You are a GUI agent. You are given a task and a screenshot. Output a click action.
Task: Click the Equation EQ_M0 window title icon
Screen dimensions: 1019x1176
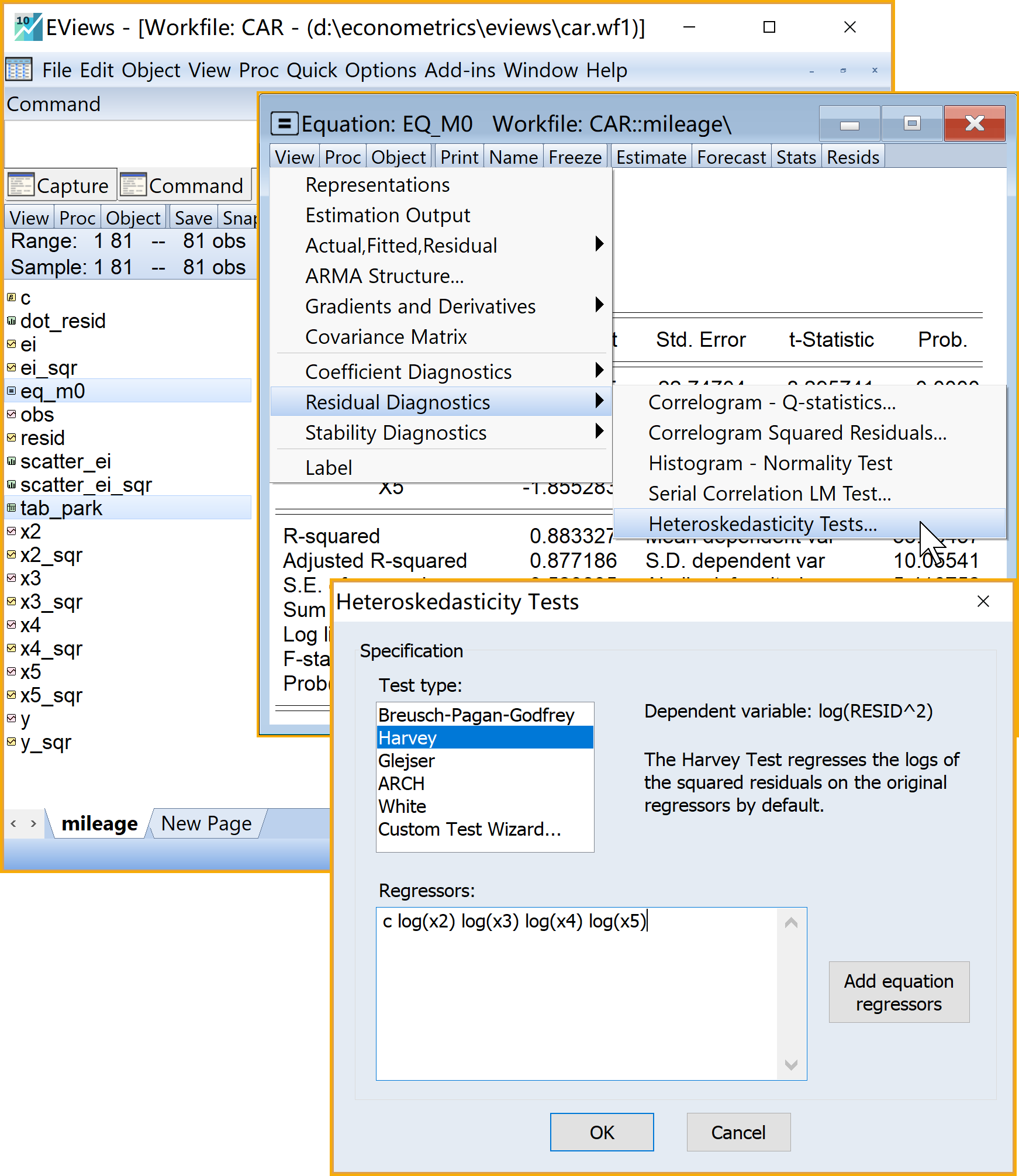pyautogui.click(x=285, y=124)
